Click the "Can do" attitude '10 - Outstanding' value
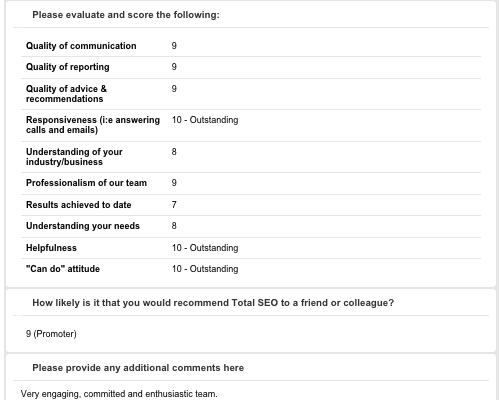 (205, 269)
